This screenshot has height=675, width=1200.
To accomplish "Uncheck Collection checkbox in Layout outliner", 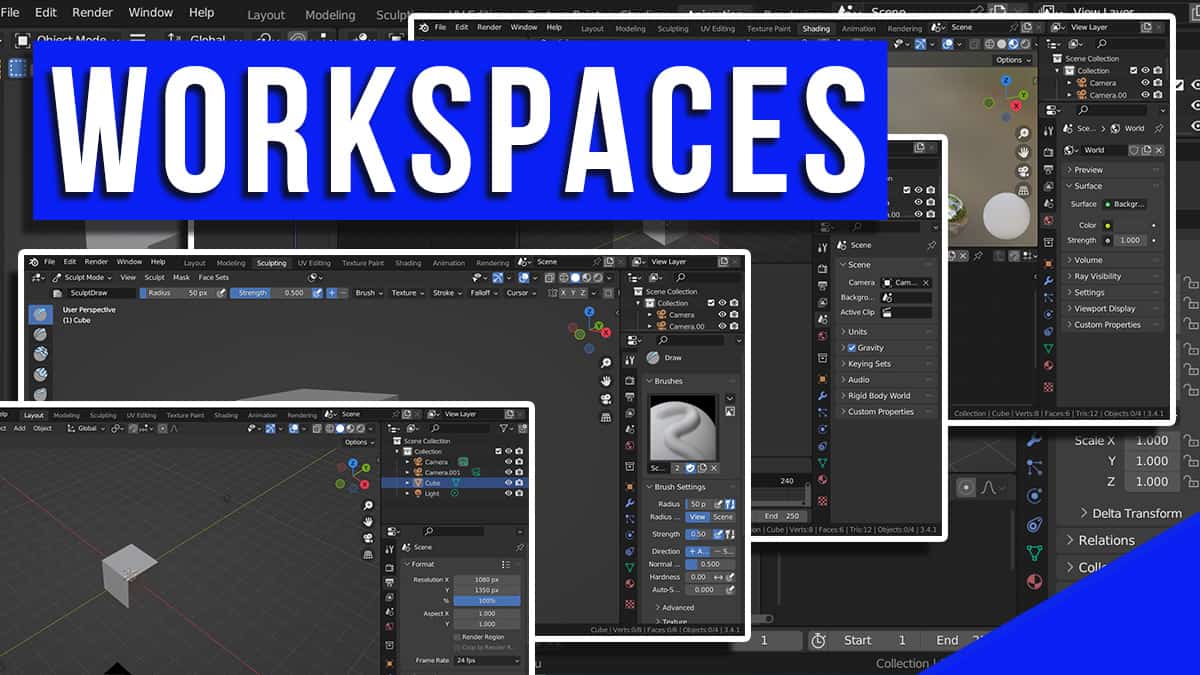I will (497, 451).
